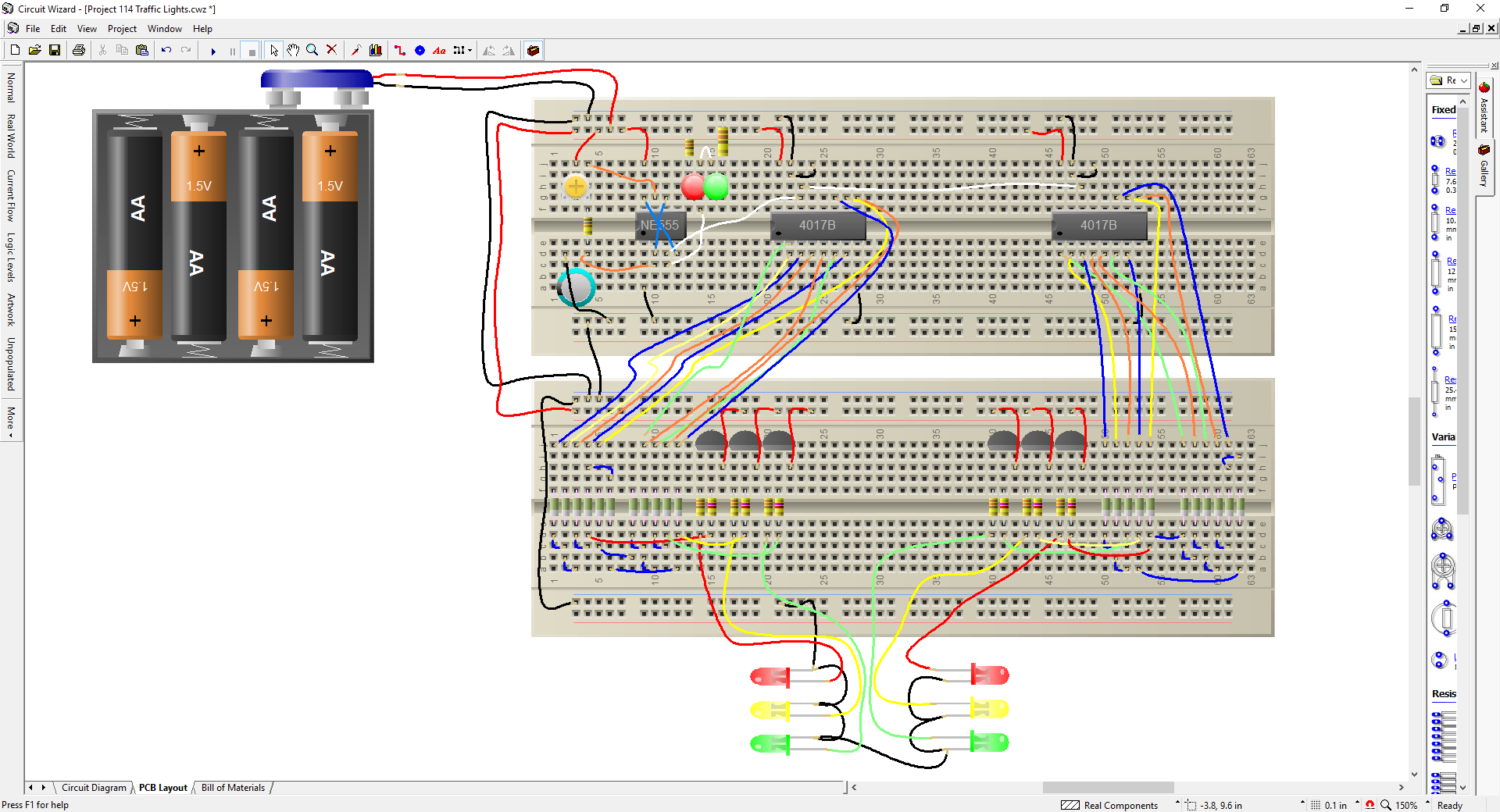Screen dimensions: 1500x812
Task: Open the Graphs analysis tool
Action: 376,50
